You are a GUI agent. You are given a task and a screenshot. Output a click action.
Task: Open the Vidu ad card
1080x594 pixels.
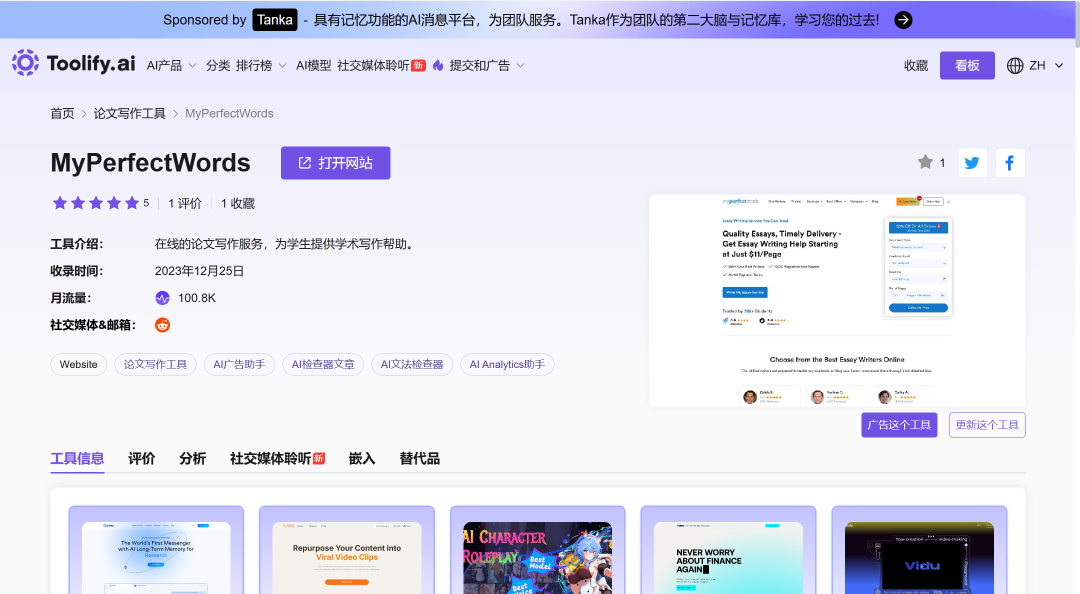coord(920,550)
